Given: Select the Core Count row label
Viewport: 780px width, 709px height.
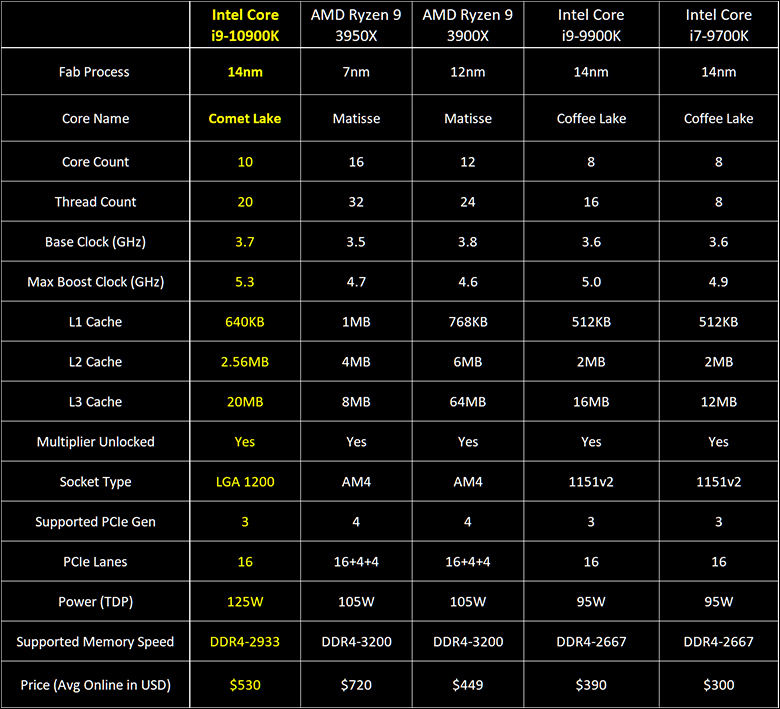Looking at the screenshot, I should pyautogui.click(x=96, y=162).
